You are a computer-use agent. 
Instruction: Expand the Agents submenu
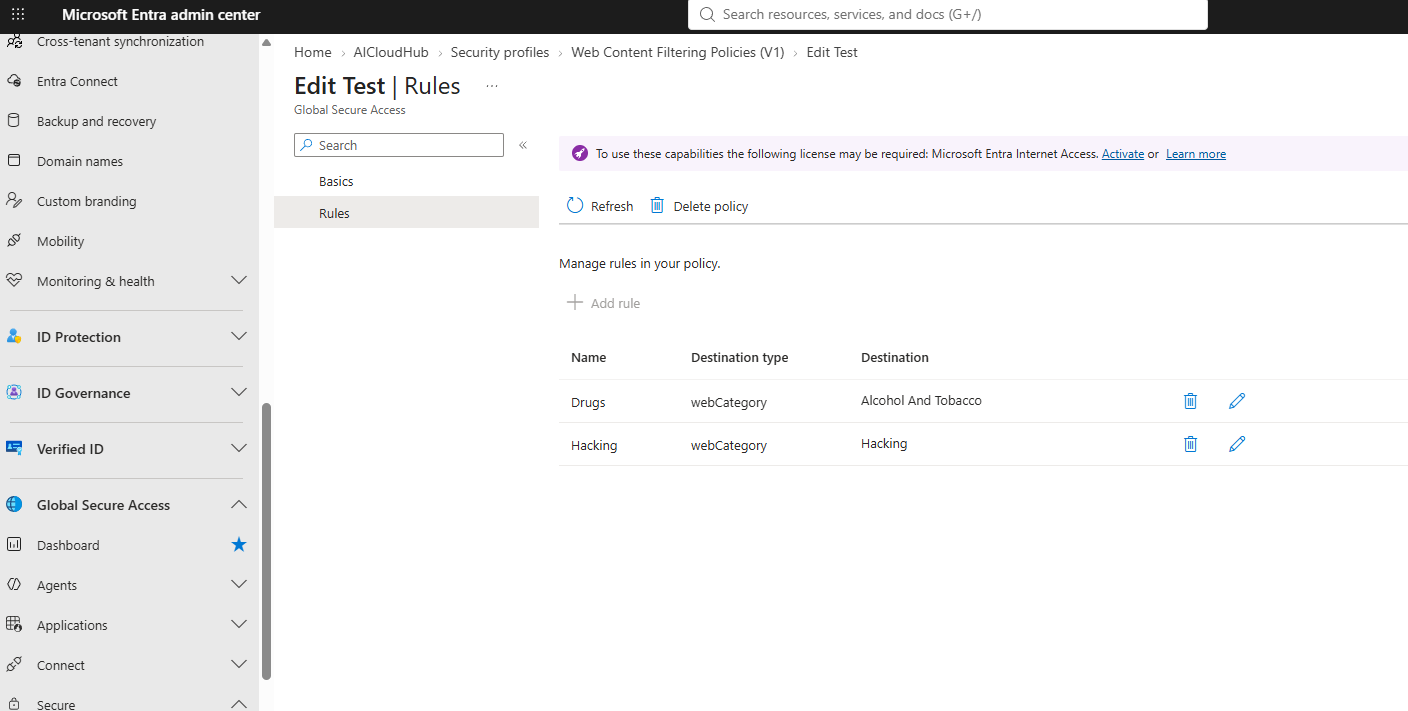239,585
